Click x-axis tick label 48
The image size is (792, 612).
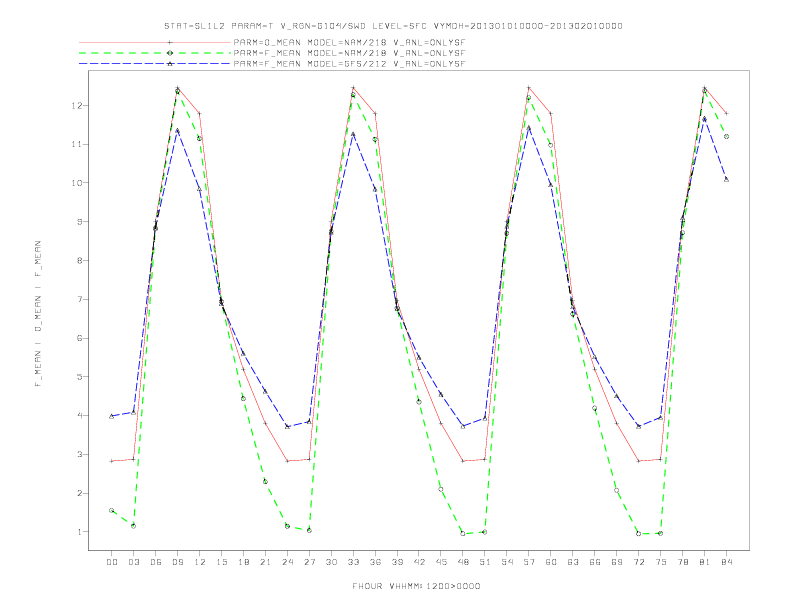coord(463,562)
